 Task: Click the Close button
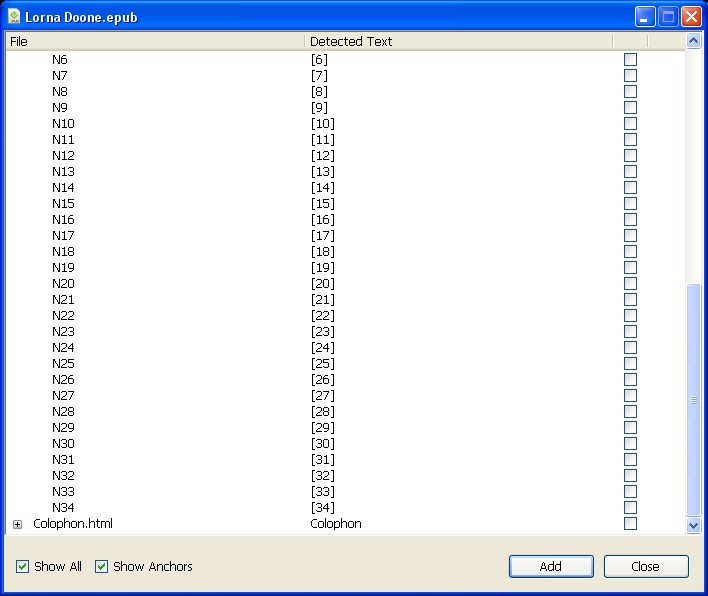point(646,566)
